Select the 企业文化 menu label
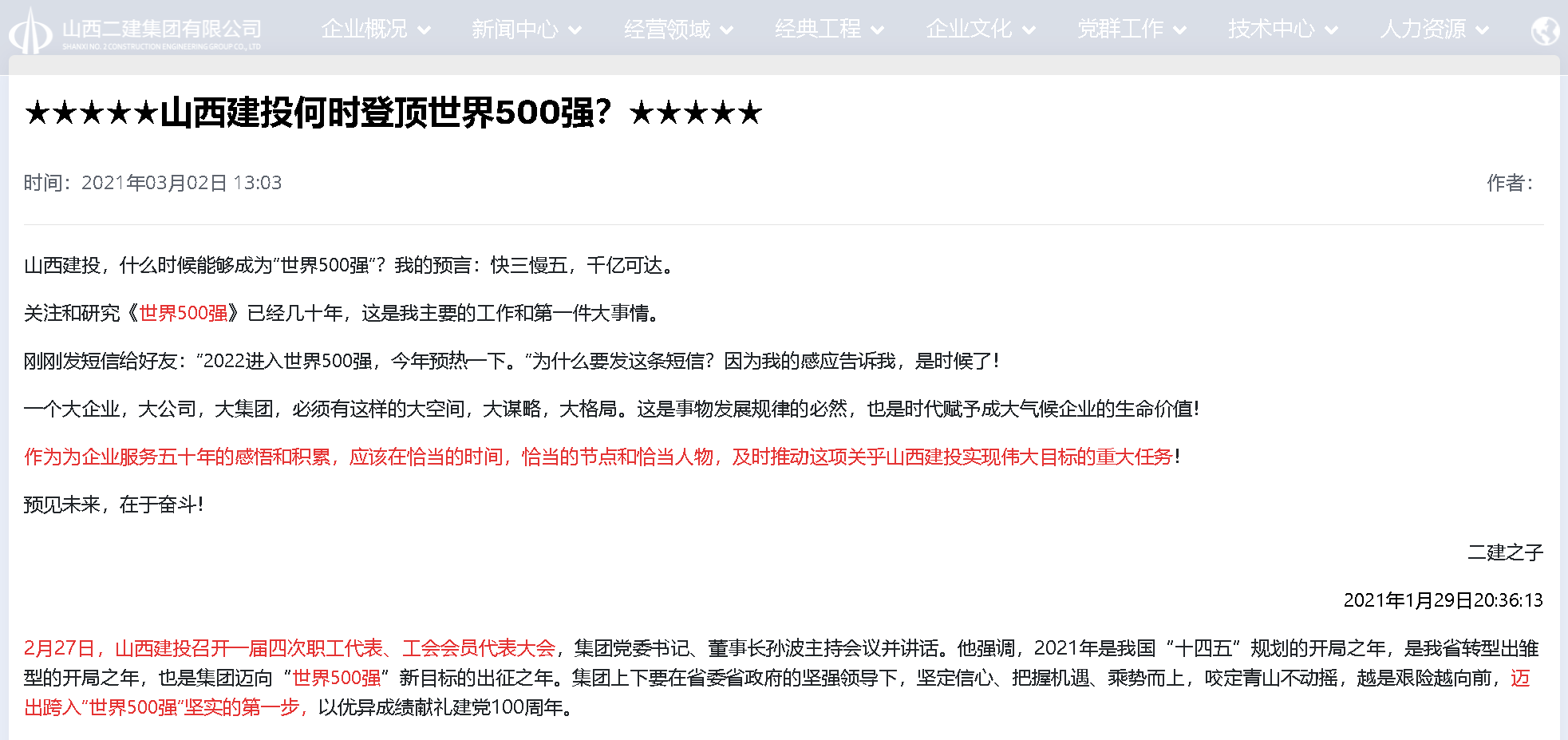Screen dimensions: 1568x740 (x=969, y=30)
